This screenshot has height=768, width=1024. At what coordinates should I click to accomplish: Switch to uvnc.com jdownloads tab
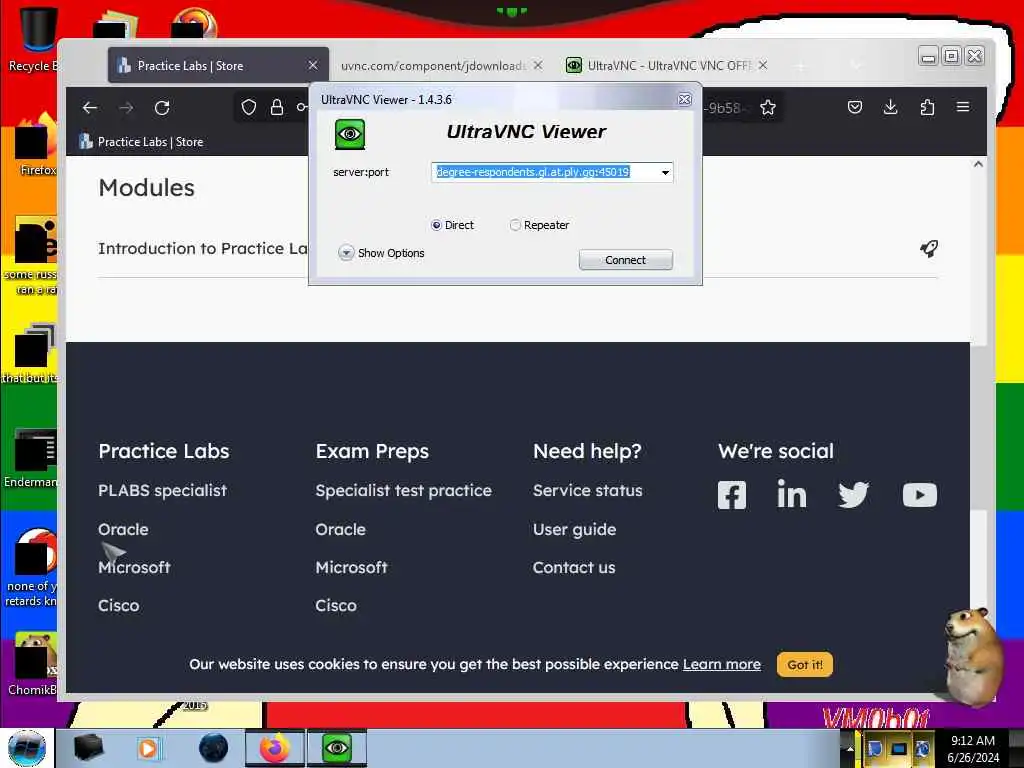tap(432, 65)
